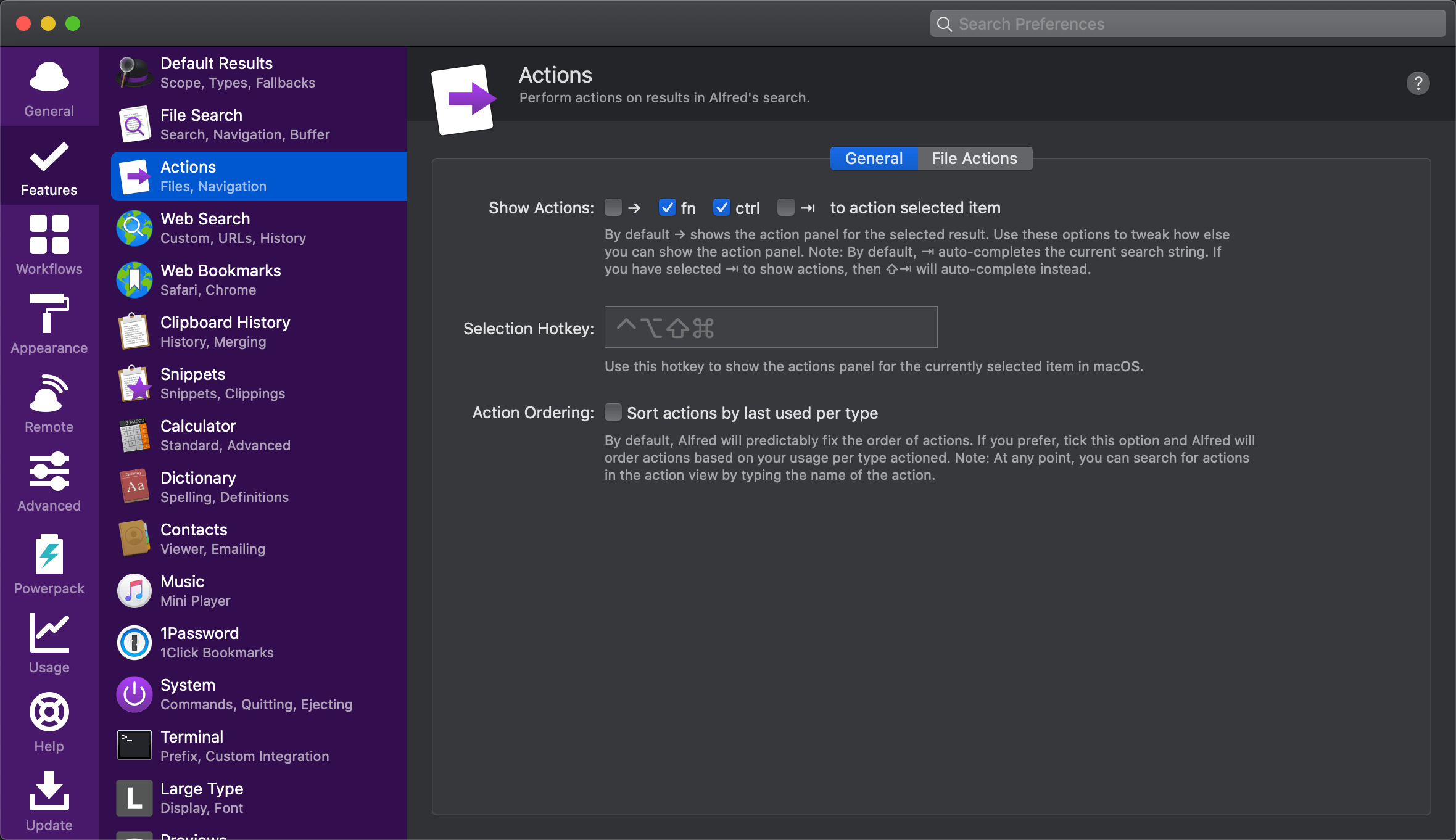Click the large Actions arrow icon
The width and height of the screenshot is (1456, 840).
coord(464,99)
